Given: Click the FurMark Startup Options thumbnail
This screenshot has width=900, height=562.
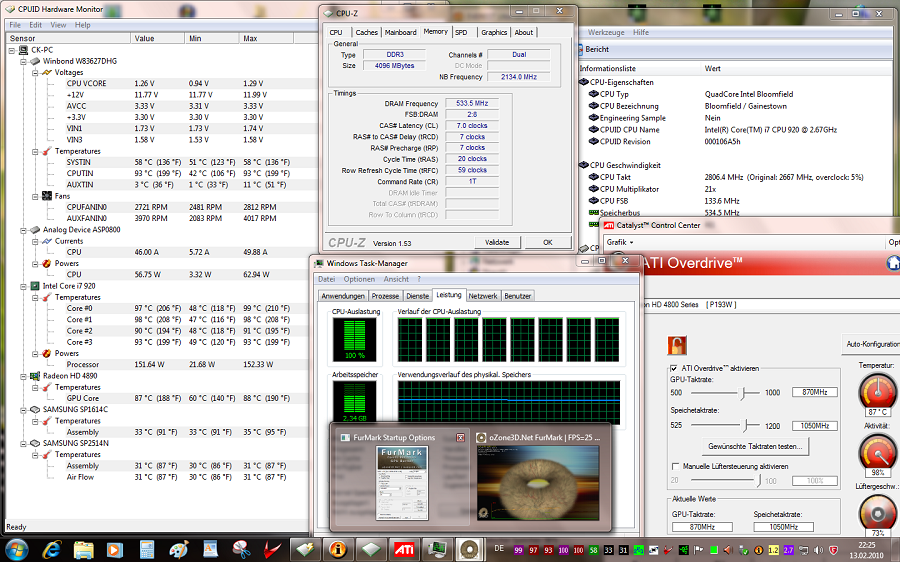Looking at the screenshot, I should click(x=402, y=483).
